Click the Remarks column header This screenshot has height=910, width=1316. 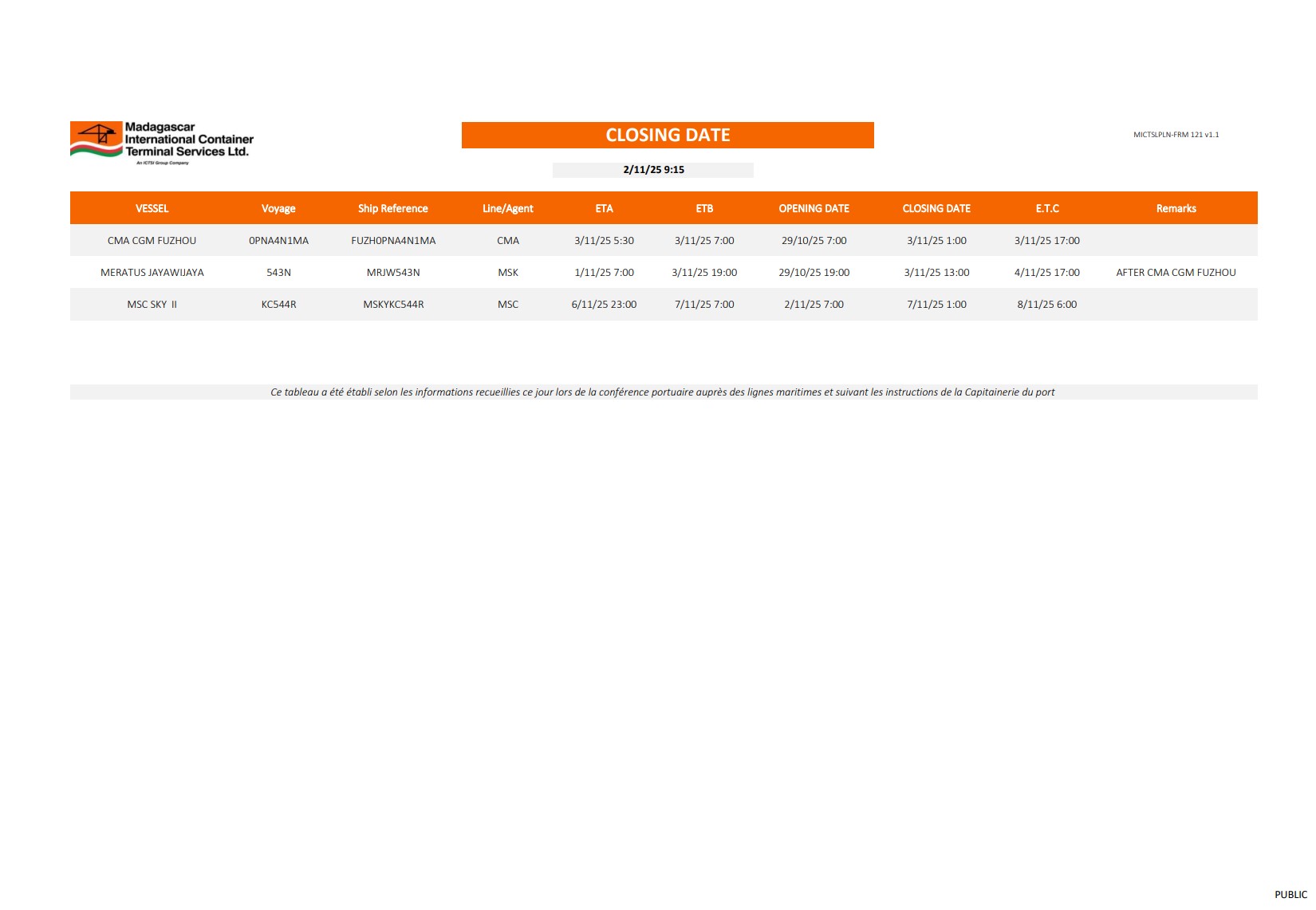tap(1176, 208)
